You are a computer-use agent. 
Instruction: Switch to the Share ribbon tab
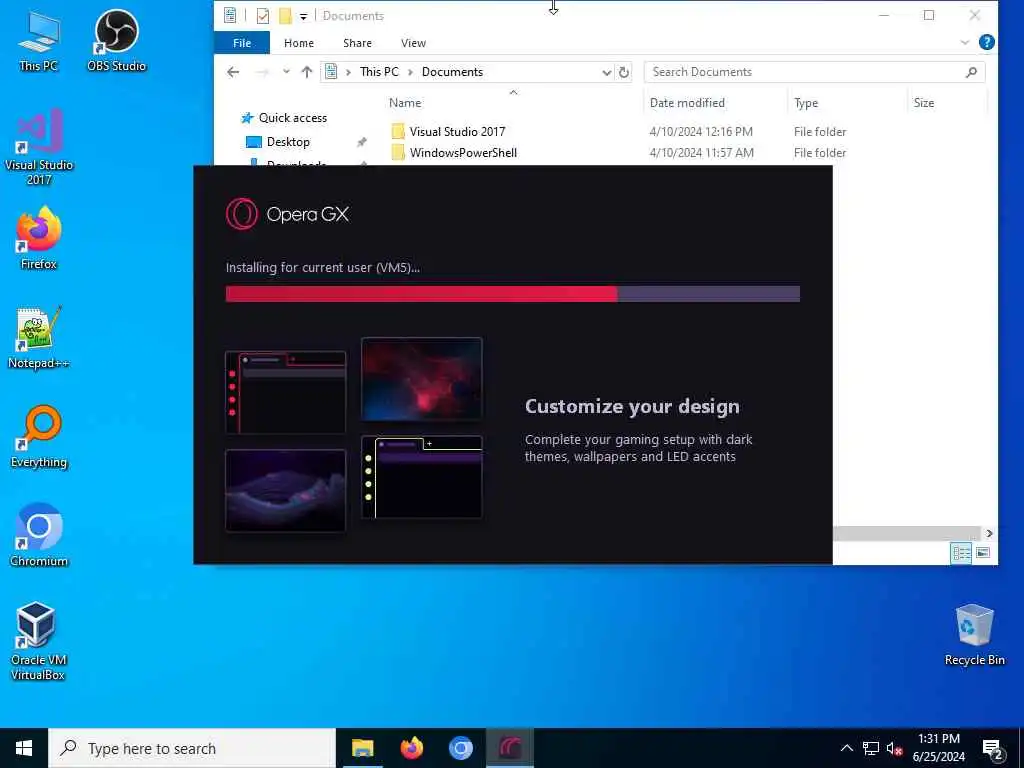(x=357, y=43)
